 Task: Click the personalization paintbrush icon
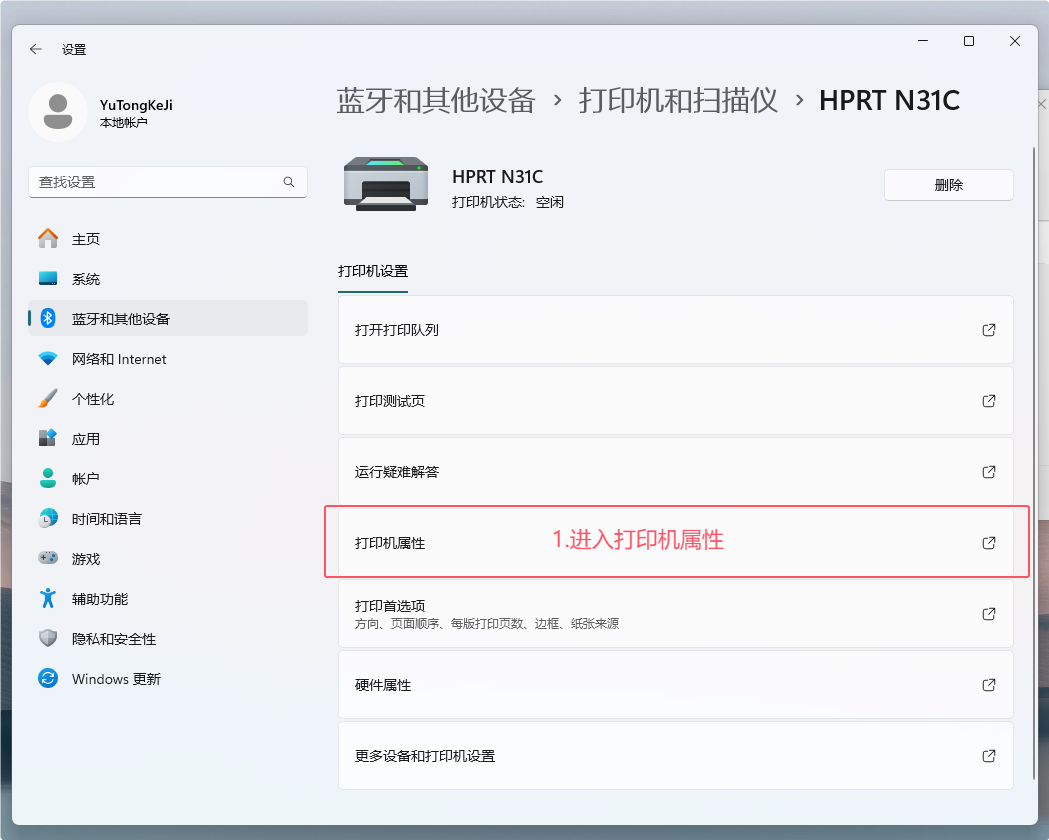pos(48,399)
